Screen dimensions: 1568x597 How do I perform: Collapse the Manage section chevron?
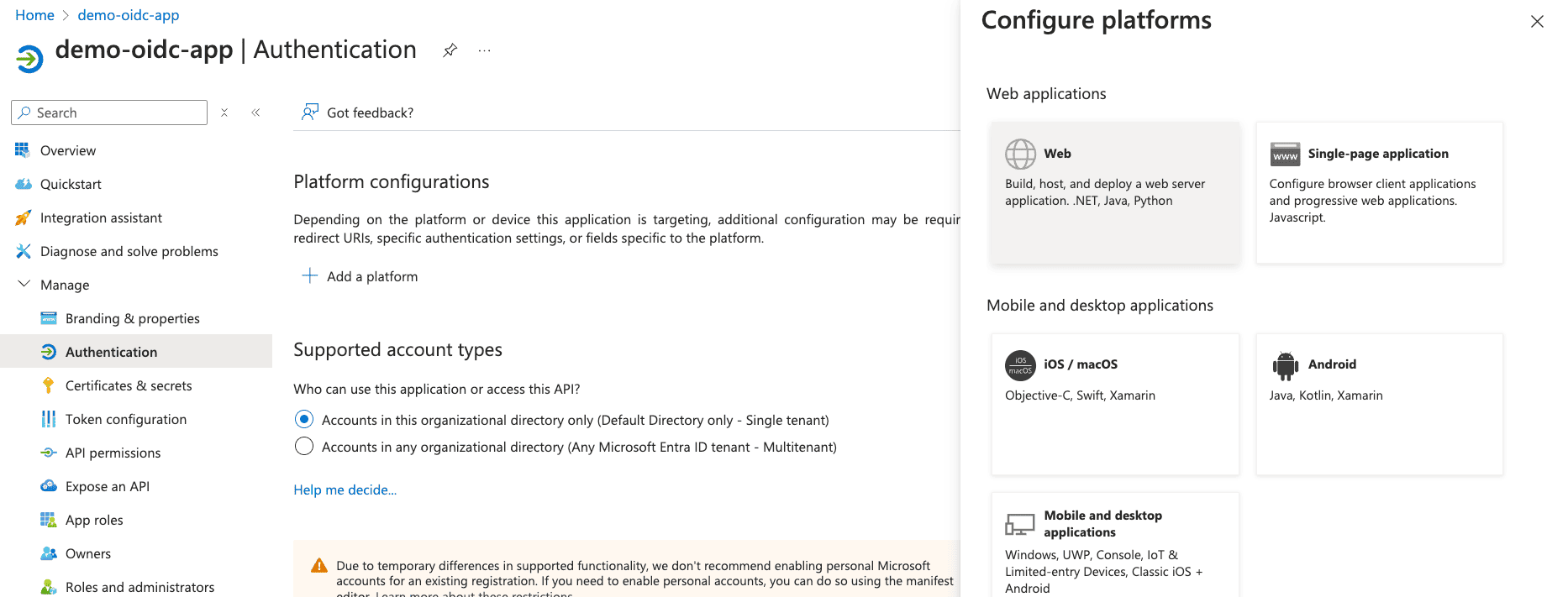point(24,284)
